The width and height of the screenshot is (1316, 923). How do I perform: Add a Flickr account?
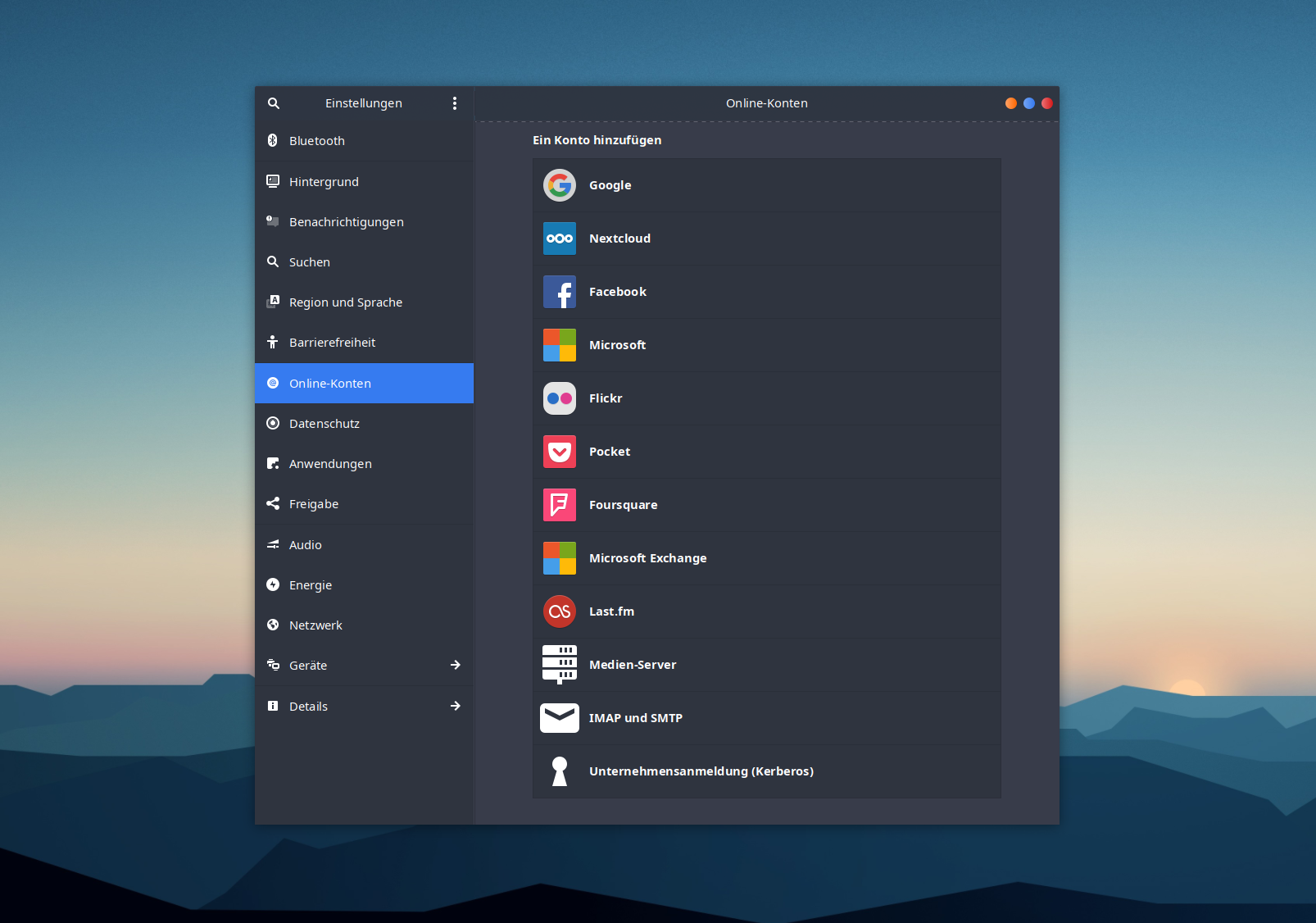click(x=767, y=398)
